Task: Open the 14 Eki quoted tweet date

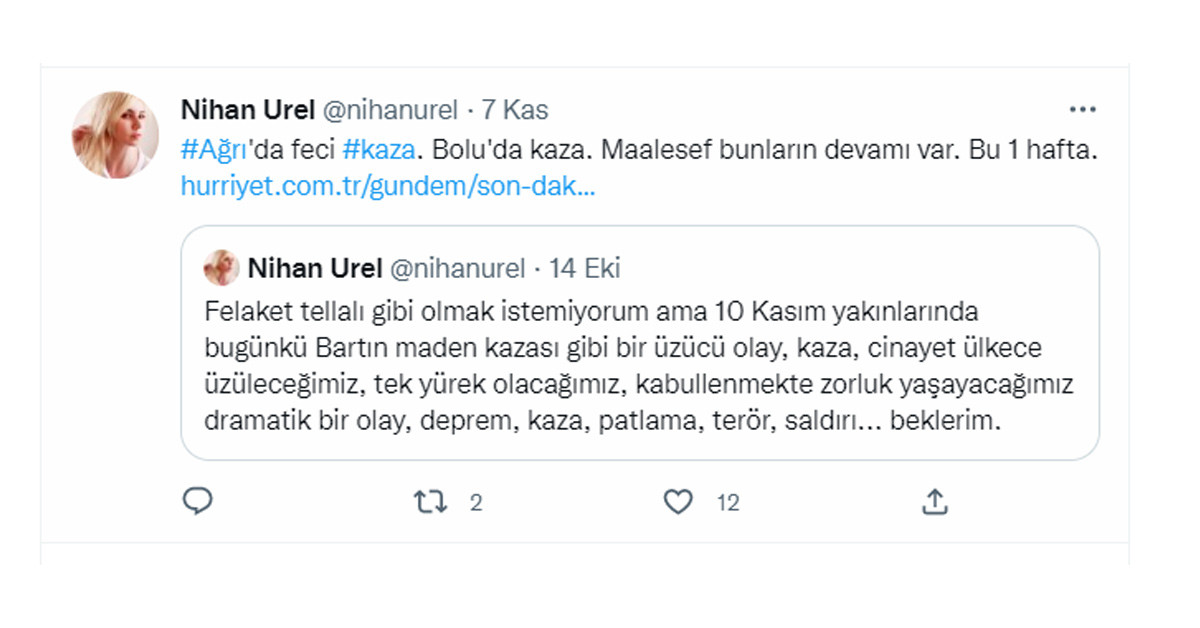Action: tap(584, 268)
